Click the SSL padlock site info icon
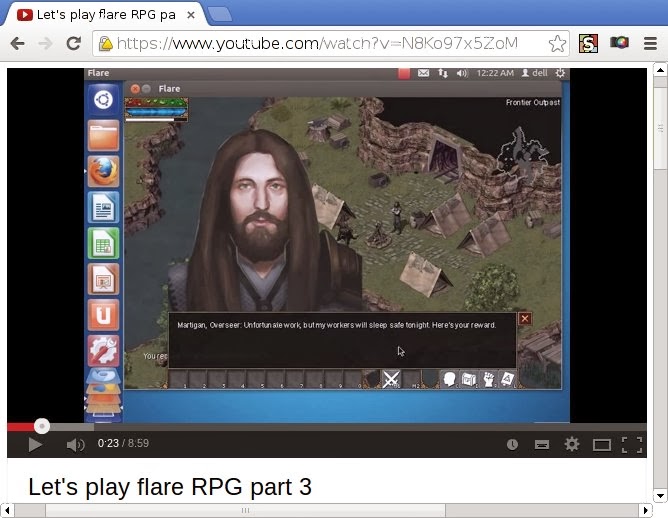The height and width of the screenshot is (518, 668). tap(103, 43)
